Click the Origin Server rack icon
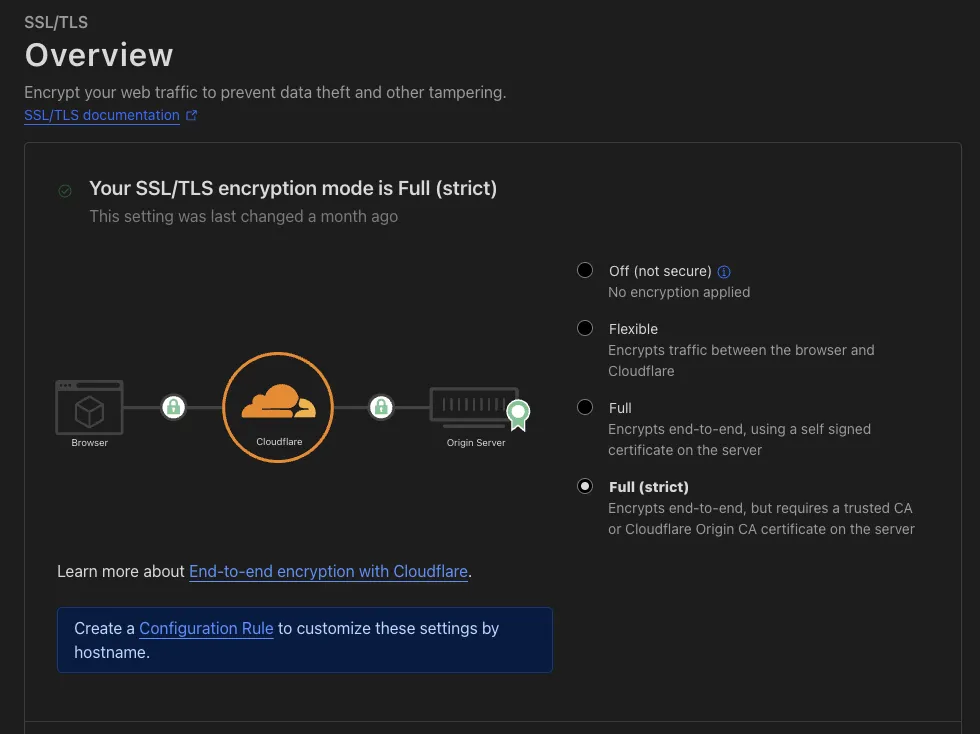The image size is (980, 734). pyautogui.click(x=474, y=407)
